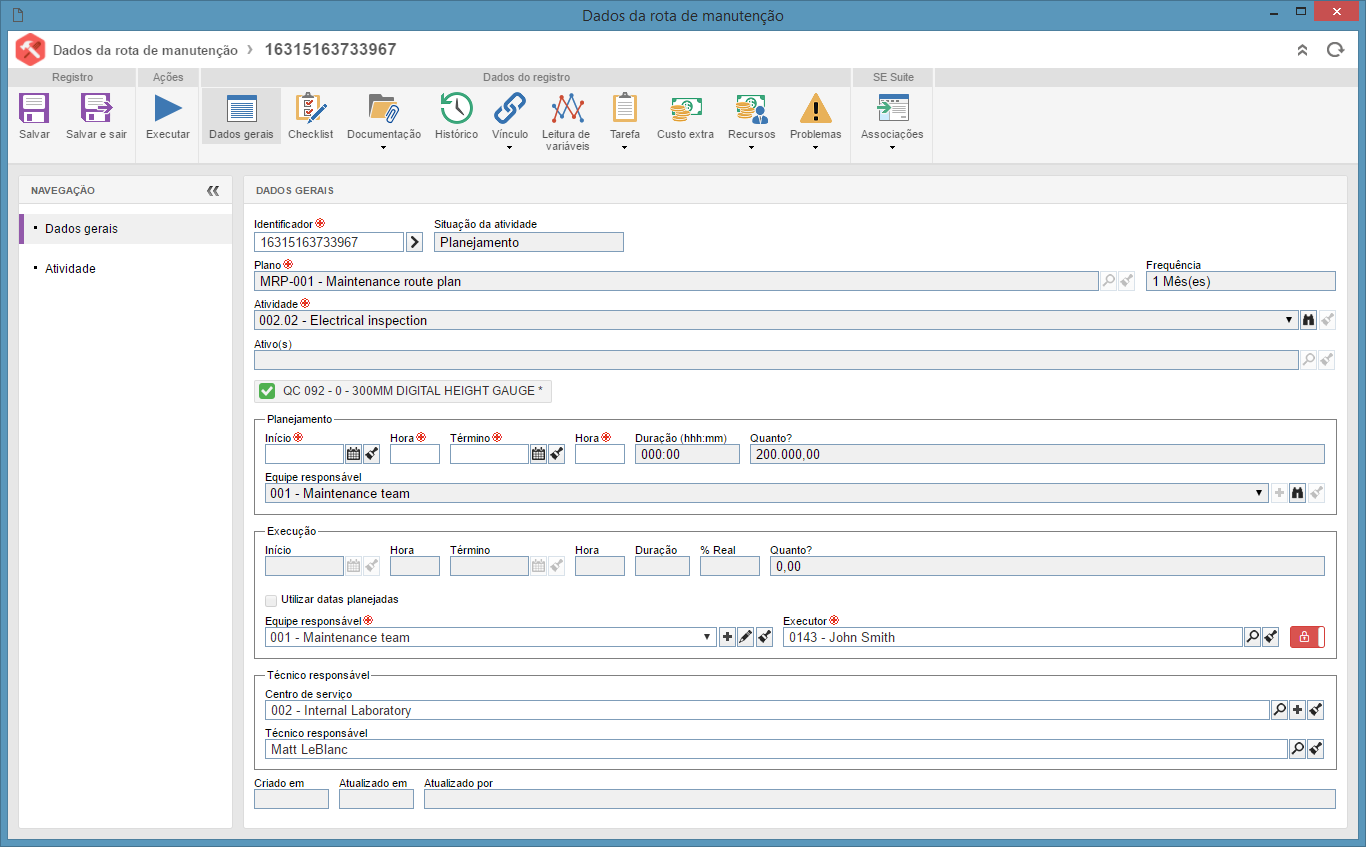The width and height of the screenshot is (1366, 847).
Task: Open the Dados gerais toolbar section
Action: click(x=241, y=116)
